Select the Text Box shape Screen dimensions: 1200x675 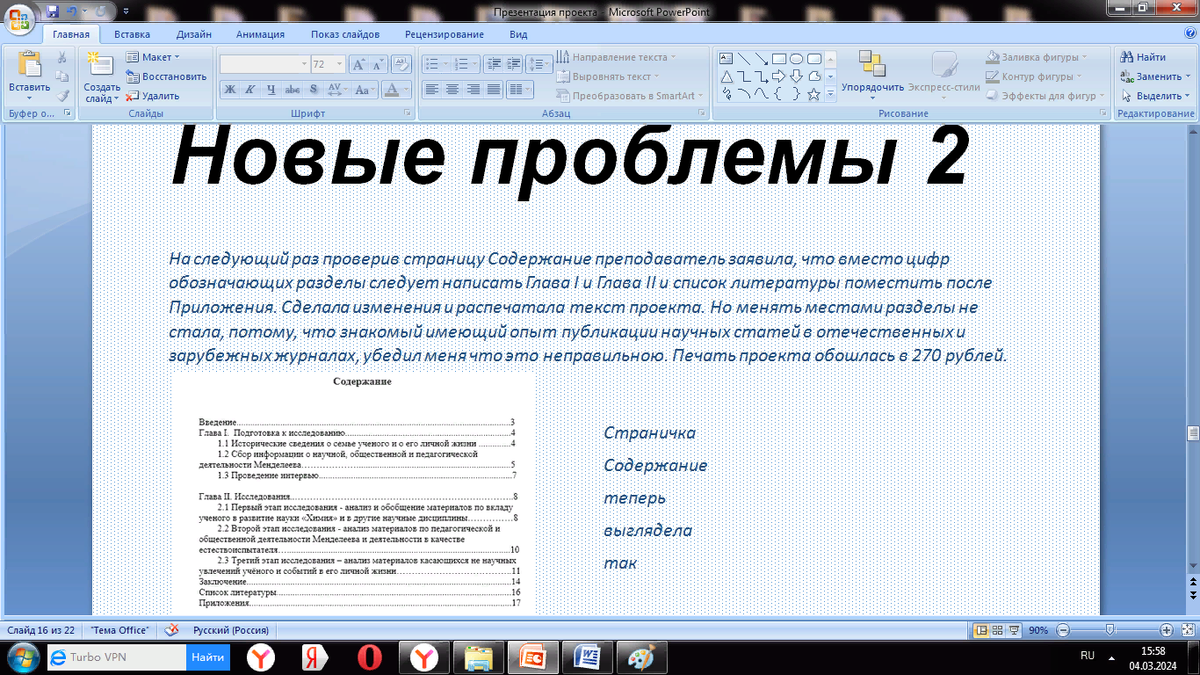726,58
